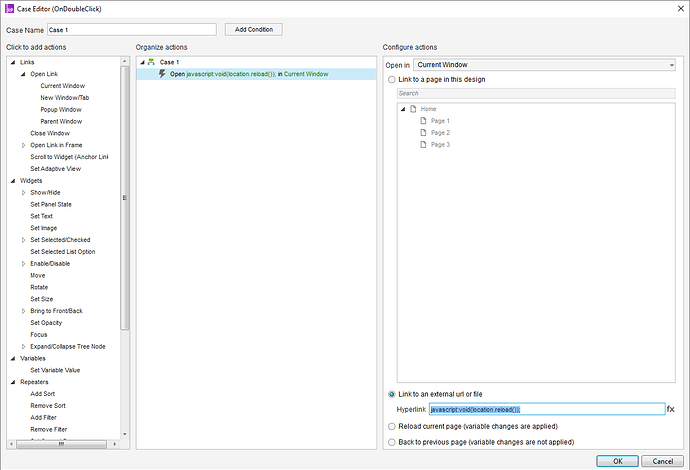The image size is (690, 470).
Task: Select 'Reload current page' radio option
Action: (x=391, y=425)
